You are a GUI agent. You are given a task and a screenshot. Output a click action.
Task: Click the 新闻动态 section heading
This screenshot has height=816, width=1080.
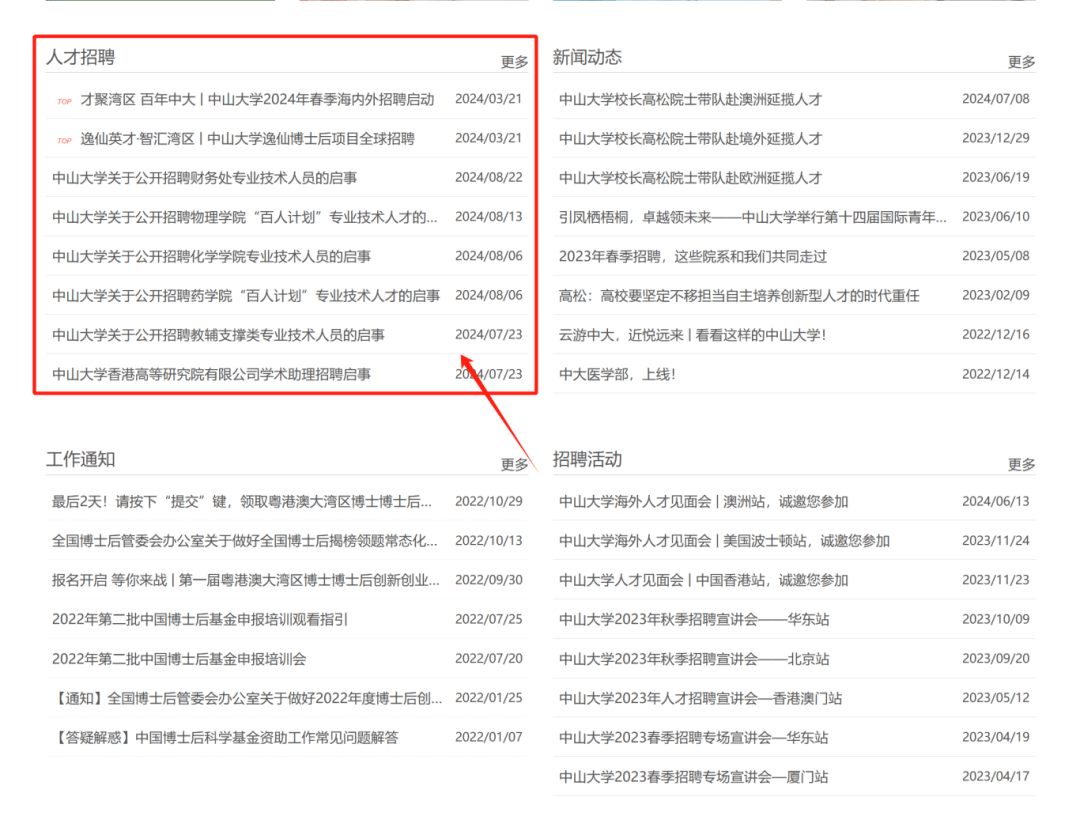pos(588,57)
